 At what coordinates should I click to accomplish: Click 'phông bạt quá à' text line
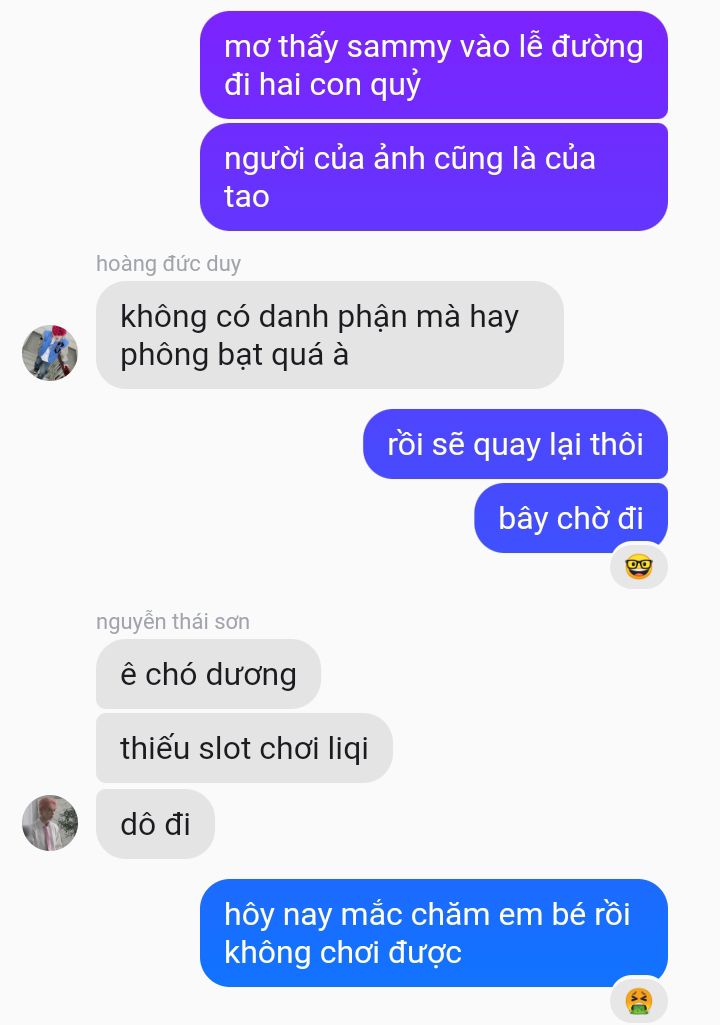coord(234,355)
